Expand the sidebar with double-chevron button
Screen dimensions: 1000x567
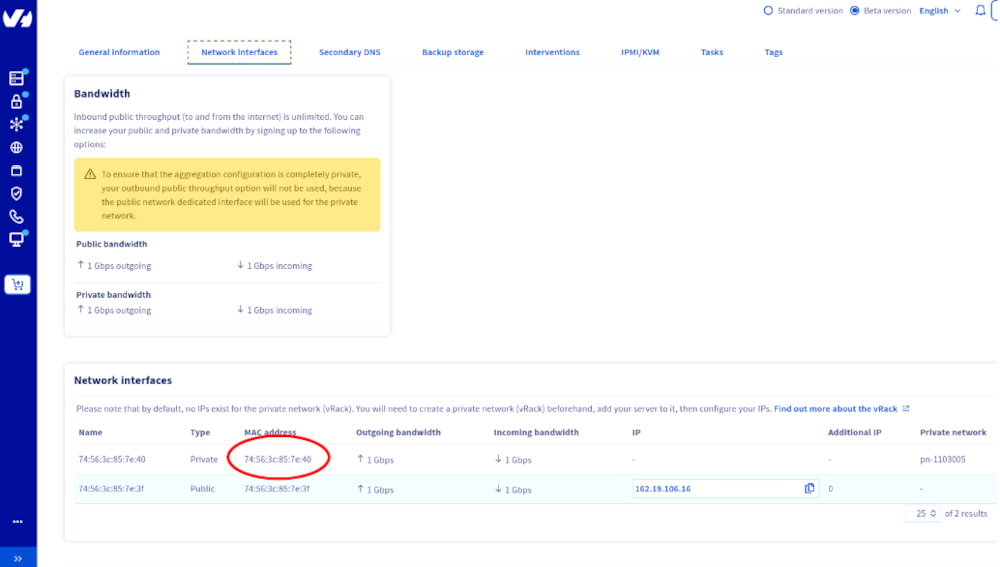[17, 558]
